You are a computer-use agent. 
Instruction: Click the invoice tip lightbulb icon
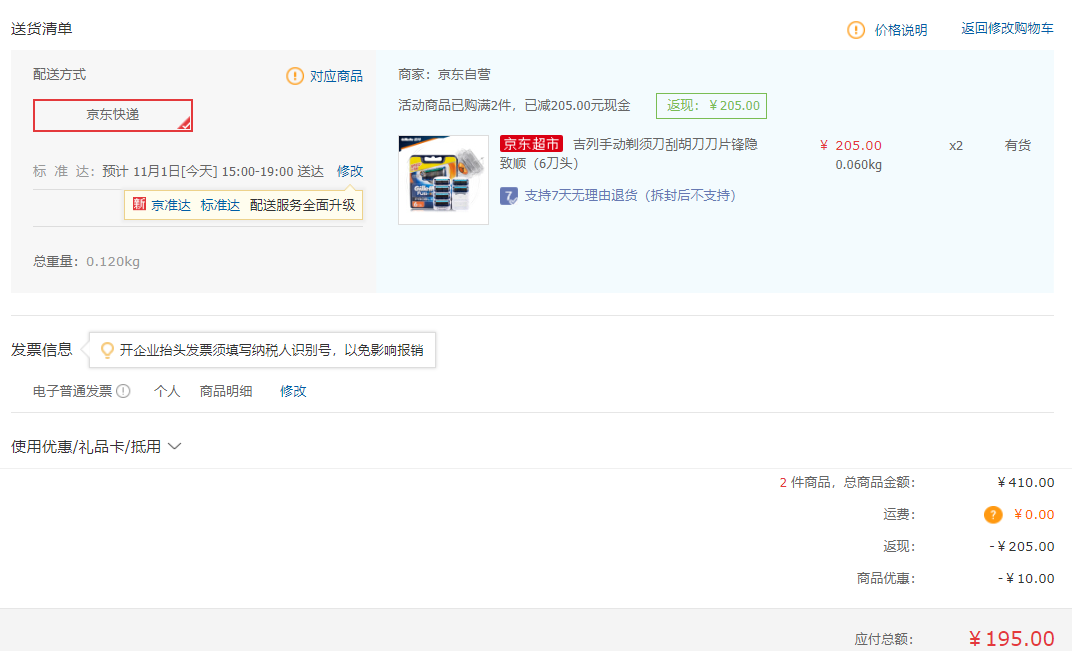point(107,350)
